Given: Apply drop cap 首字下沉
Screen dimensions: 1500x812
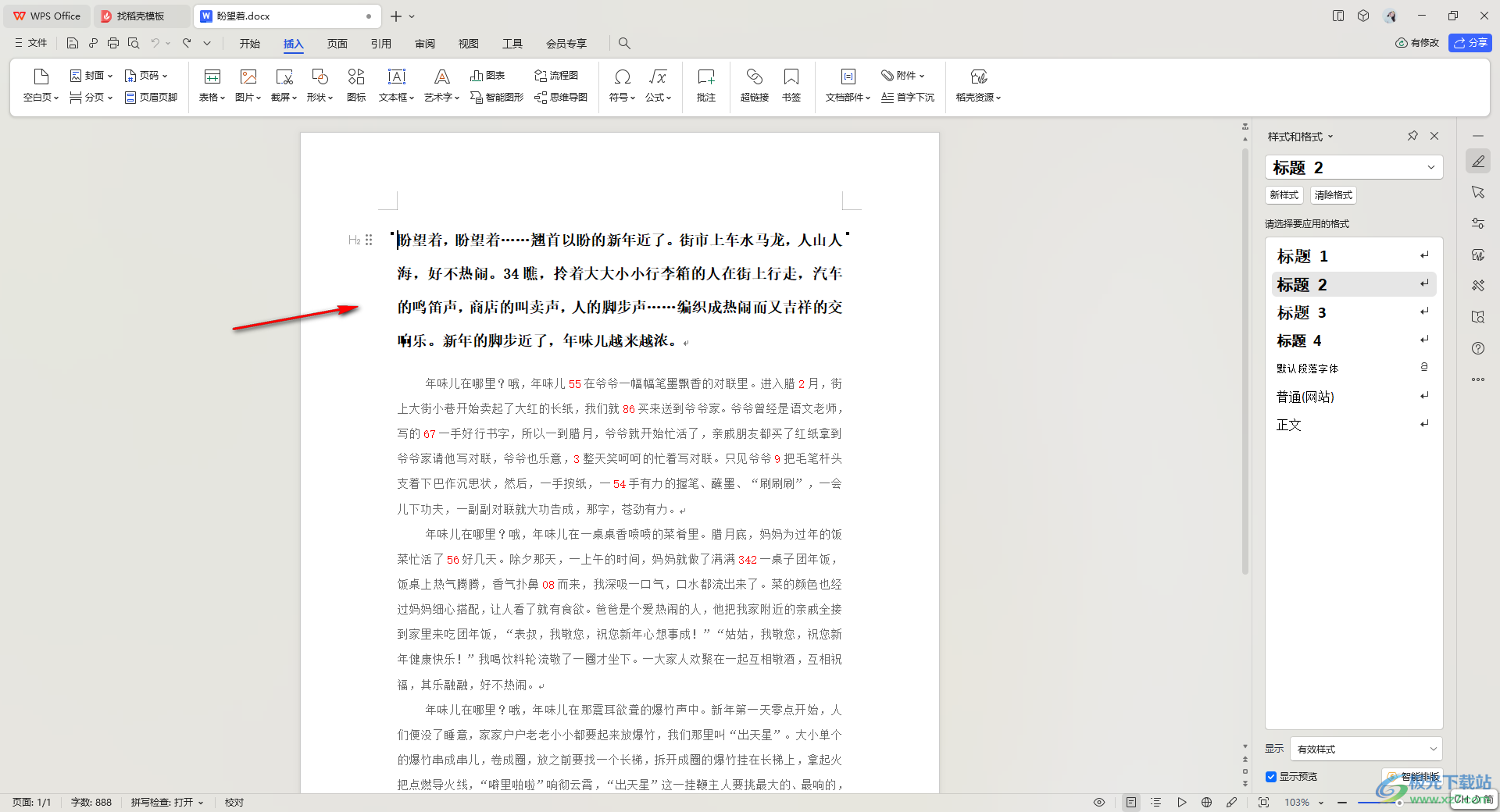Looking at the screenshot, I should (908, 97).
